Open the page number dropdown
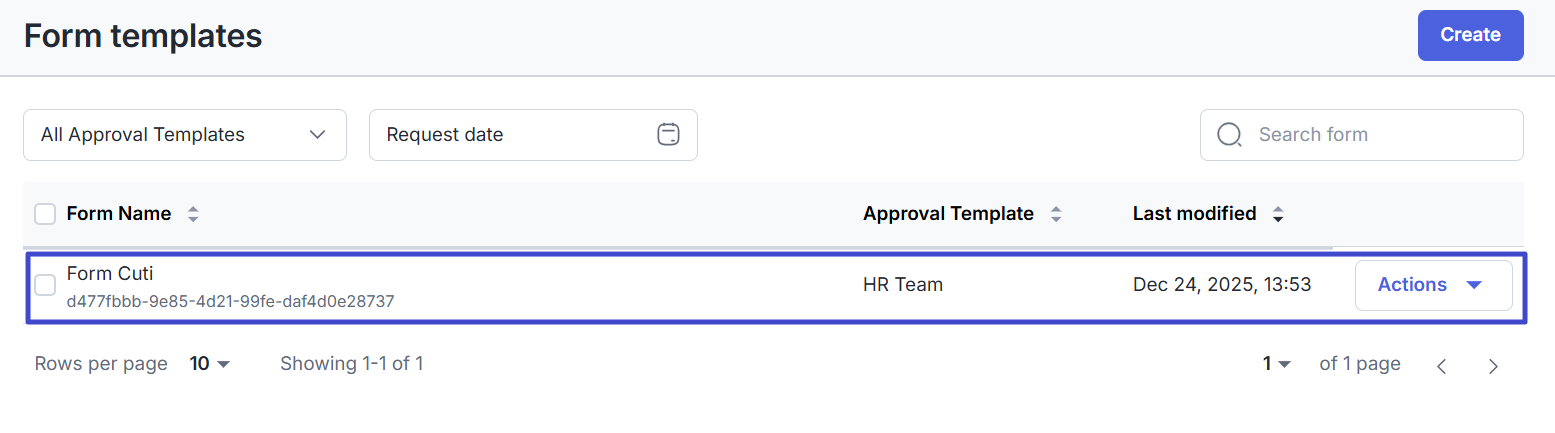1555x433 pixels. [1277, 364]
